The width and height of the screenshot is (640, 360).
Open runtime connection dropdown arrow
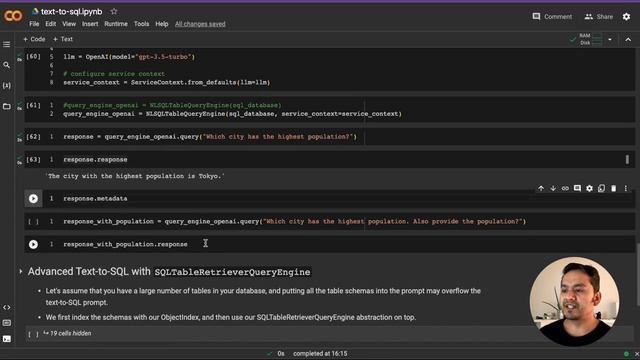pyautogui.click(x=610, y=40)
